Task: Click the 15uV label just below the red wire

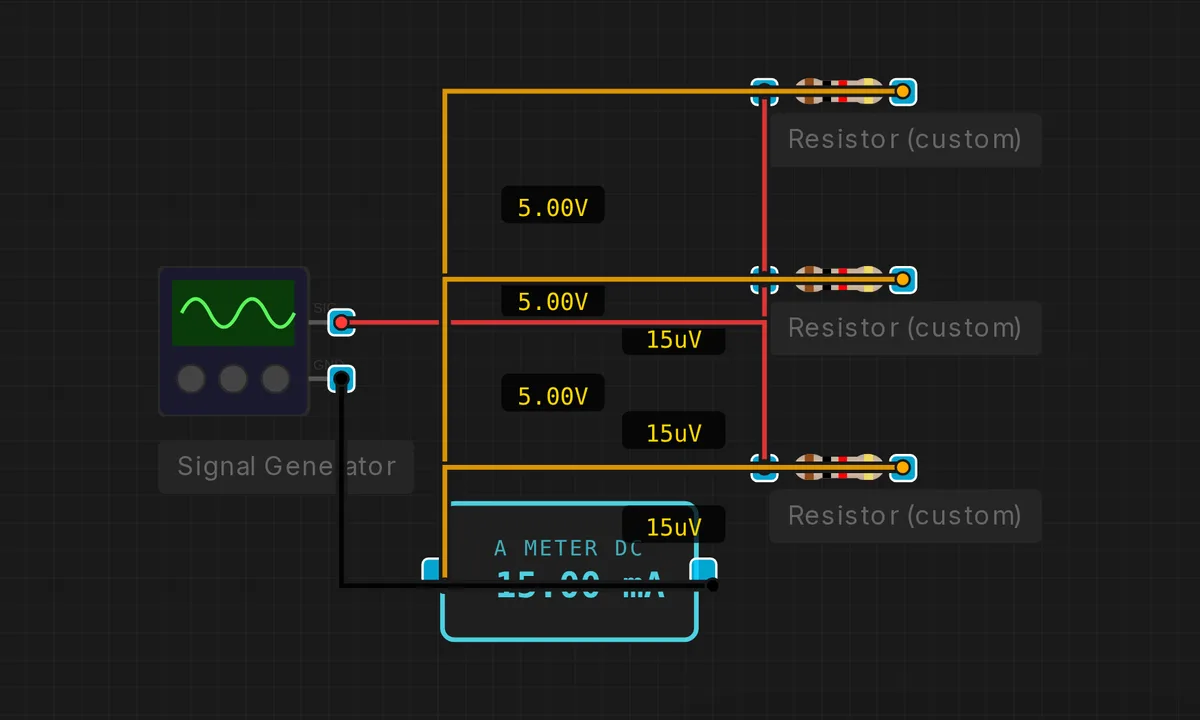Action: (x=674, y=340)
